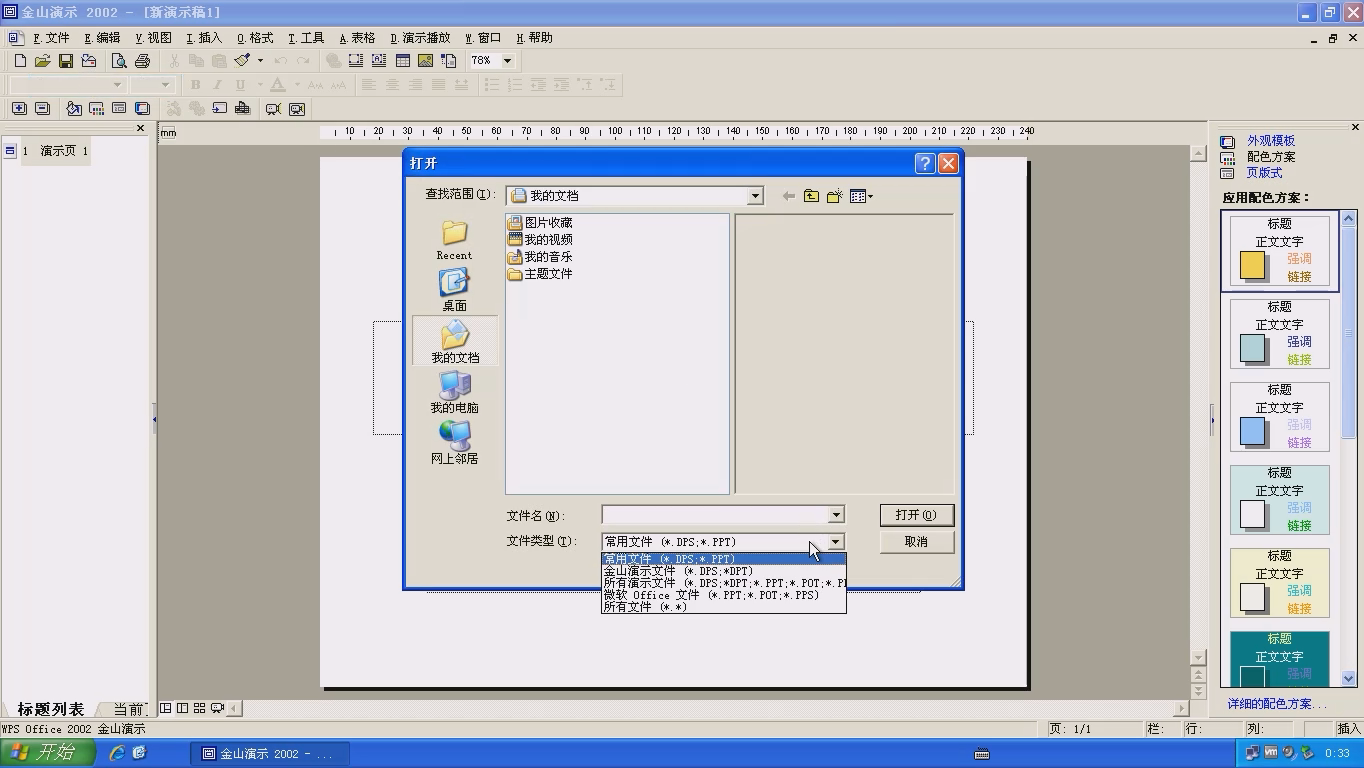Image resolution: width=1364 pixels, height=768 pixels.
Task: Open the 插入 menu
Action: (x=204, y=38)
